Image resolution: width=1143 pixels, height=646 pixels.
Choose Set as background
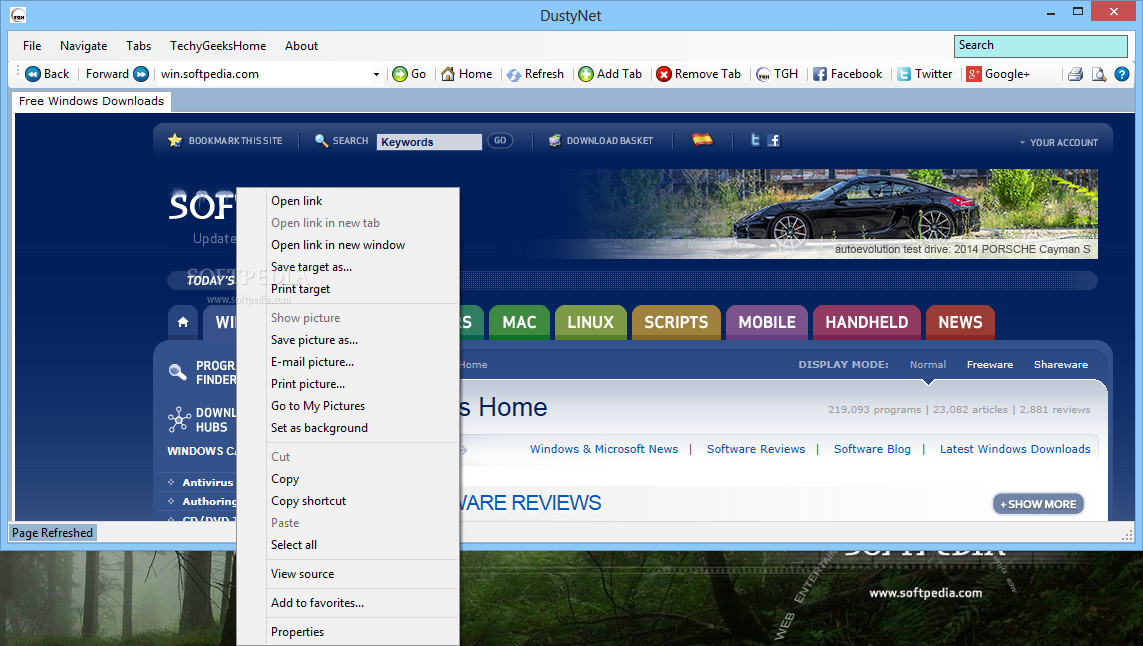click(348, 427)
